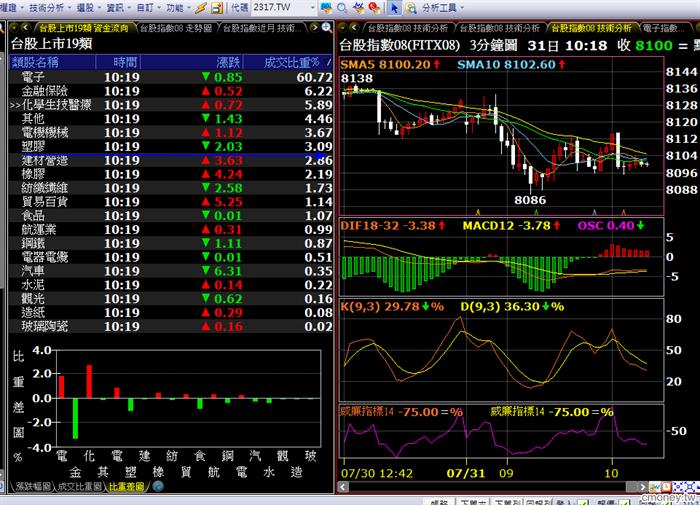
Task: Open the 電子指數 tab in right panel
Action: pos(662,28)
